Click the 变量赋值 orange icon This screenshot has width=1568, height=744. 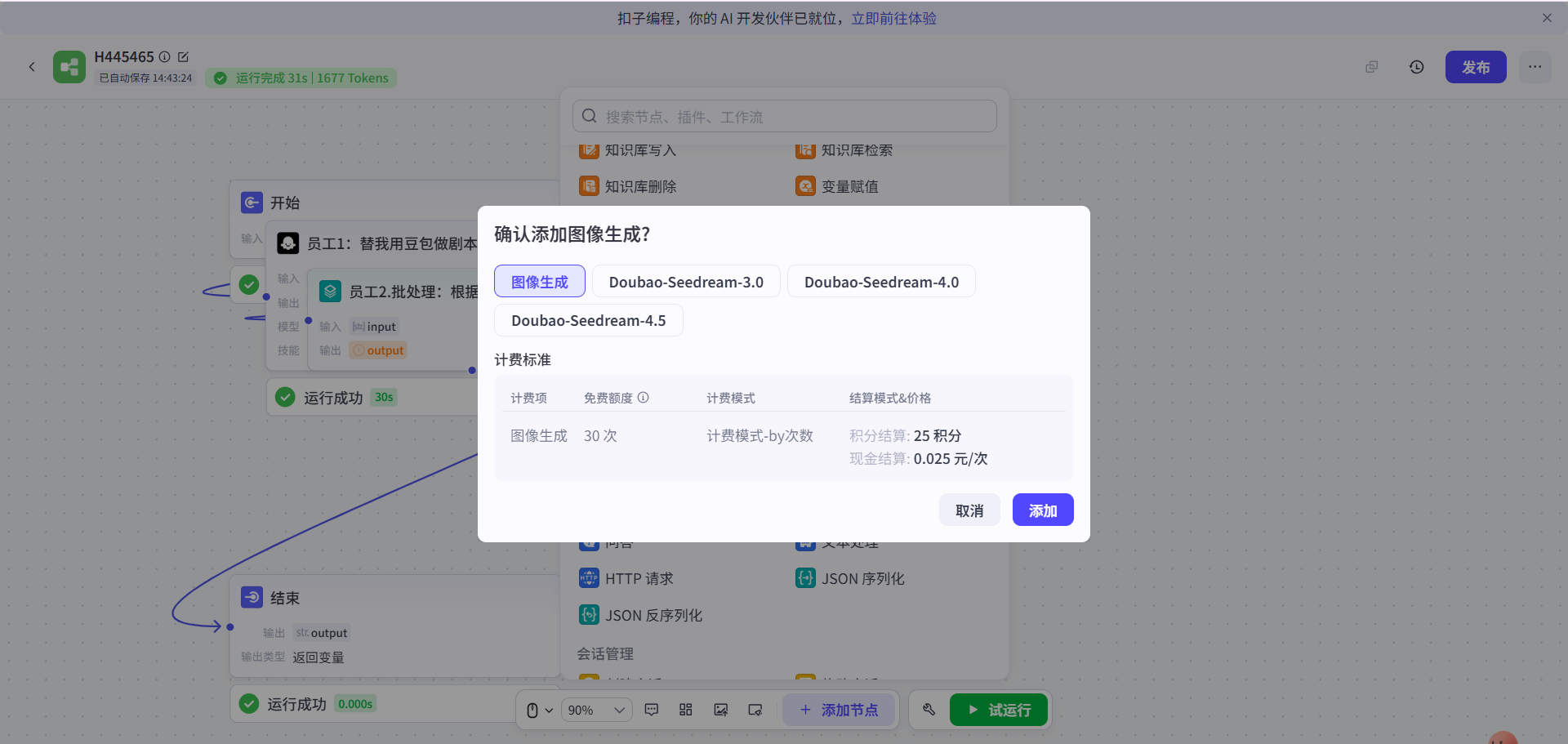[805, 186]
